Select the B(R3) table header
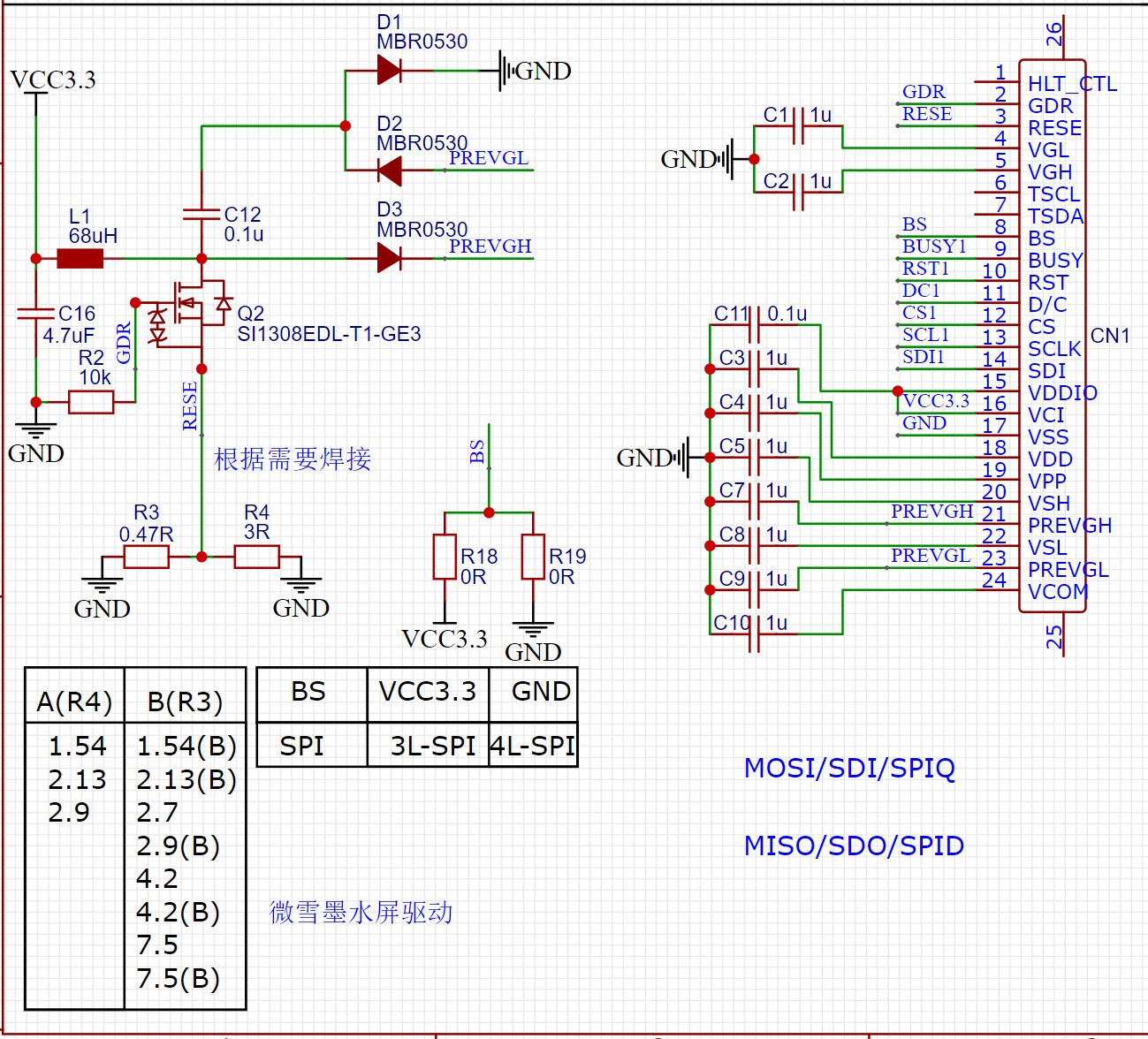Viewport: 1148px width, 1039px height. pos(185,702)
